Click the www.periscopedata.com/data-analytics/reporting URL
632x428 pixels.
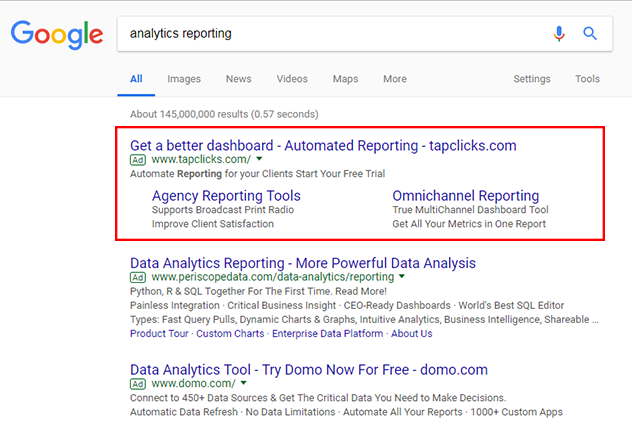point(272,277)
